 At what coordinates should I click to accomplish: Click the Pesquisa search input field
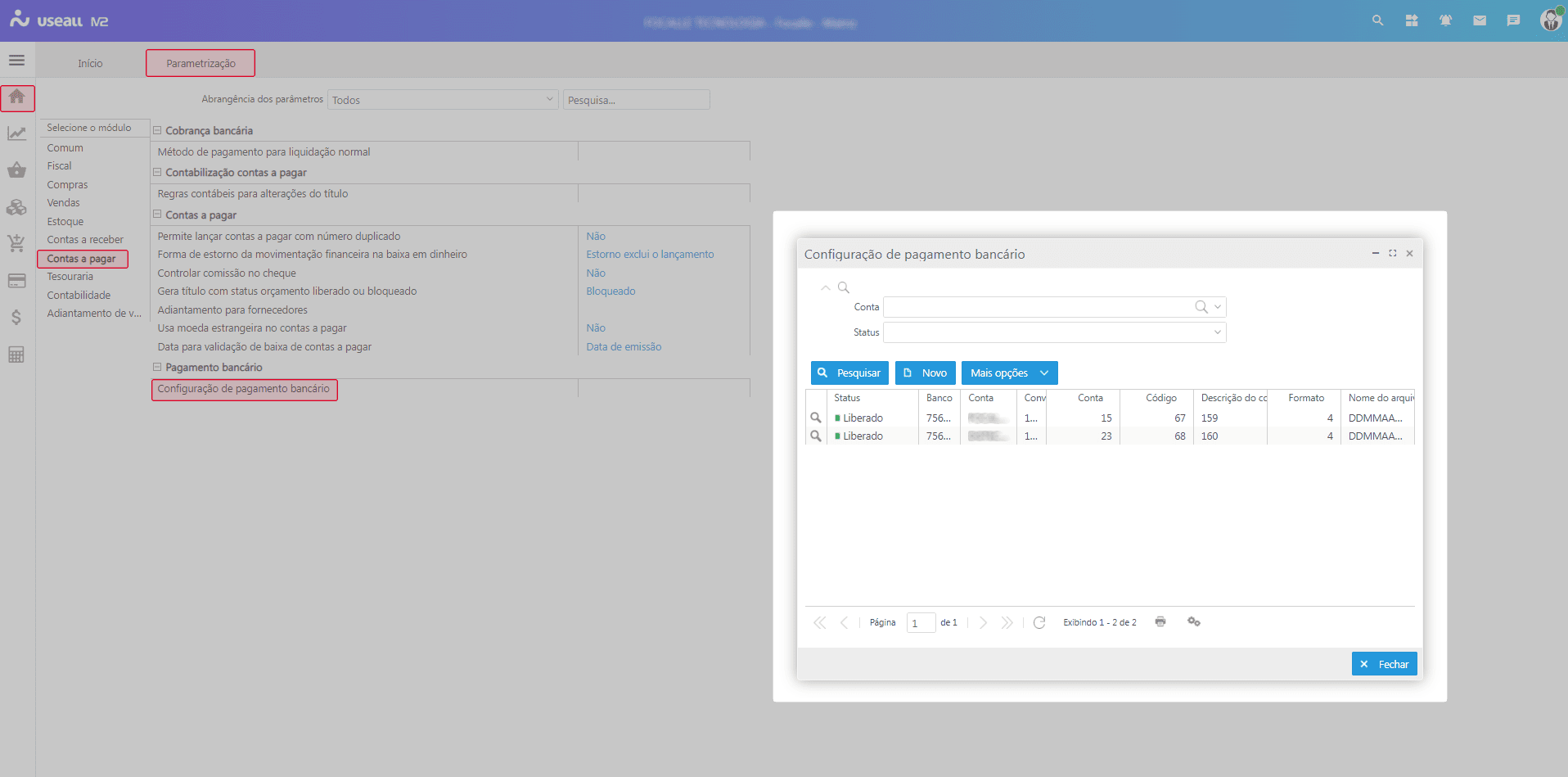(636, 100)
